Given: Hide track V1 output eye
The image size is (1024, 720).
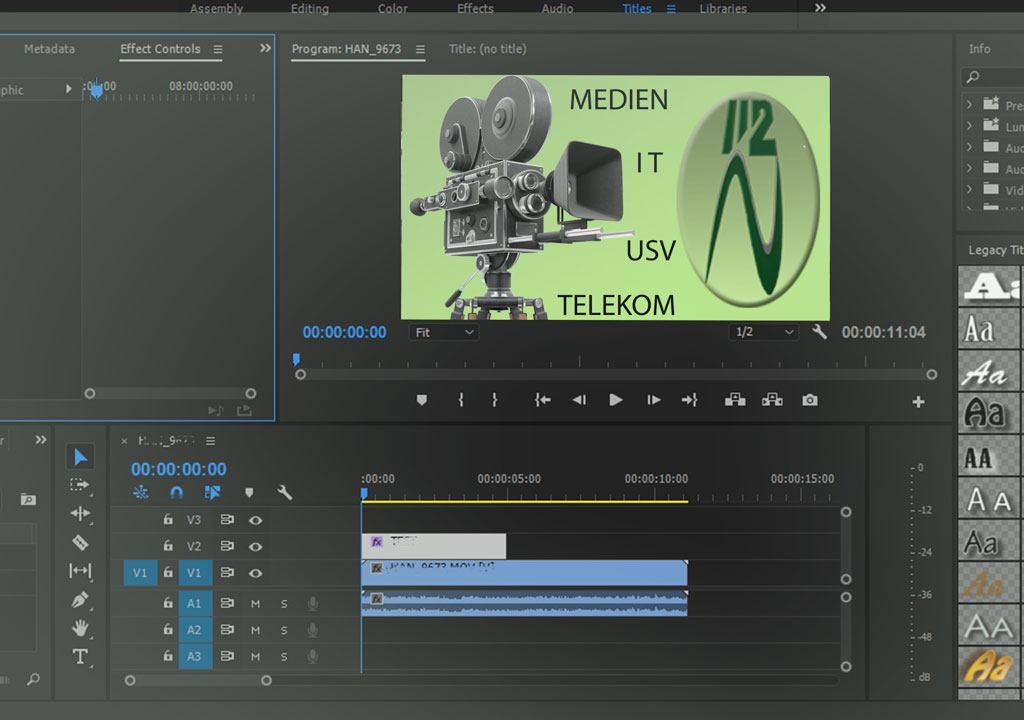Looking at the screenshot, I should point(255,573).
